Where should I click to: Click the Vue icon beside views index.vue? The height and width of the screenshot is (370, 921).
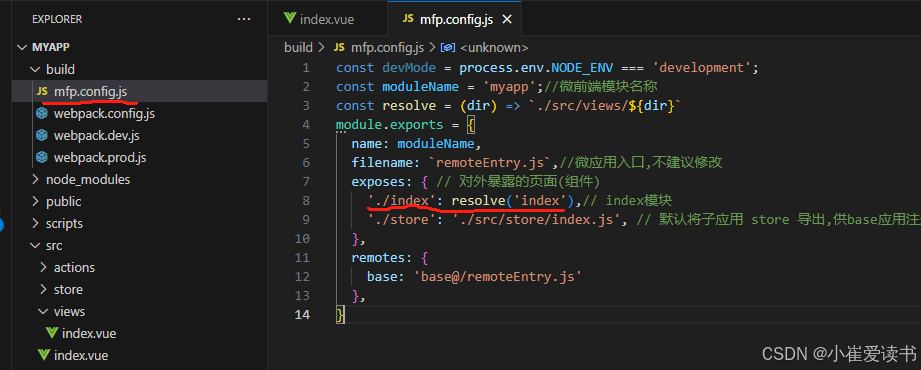click(52, 333)
